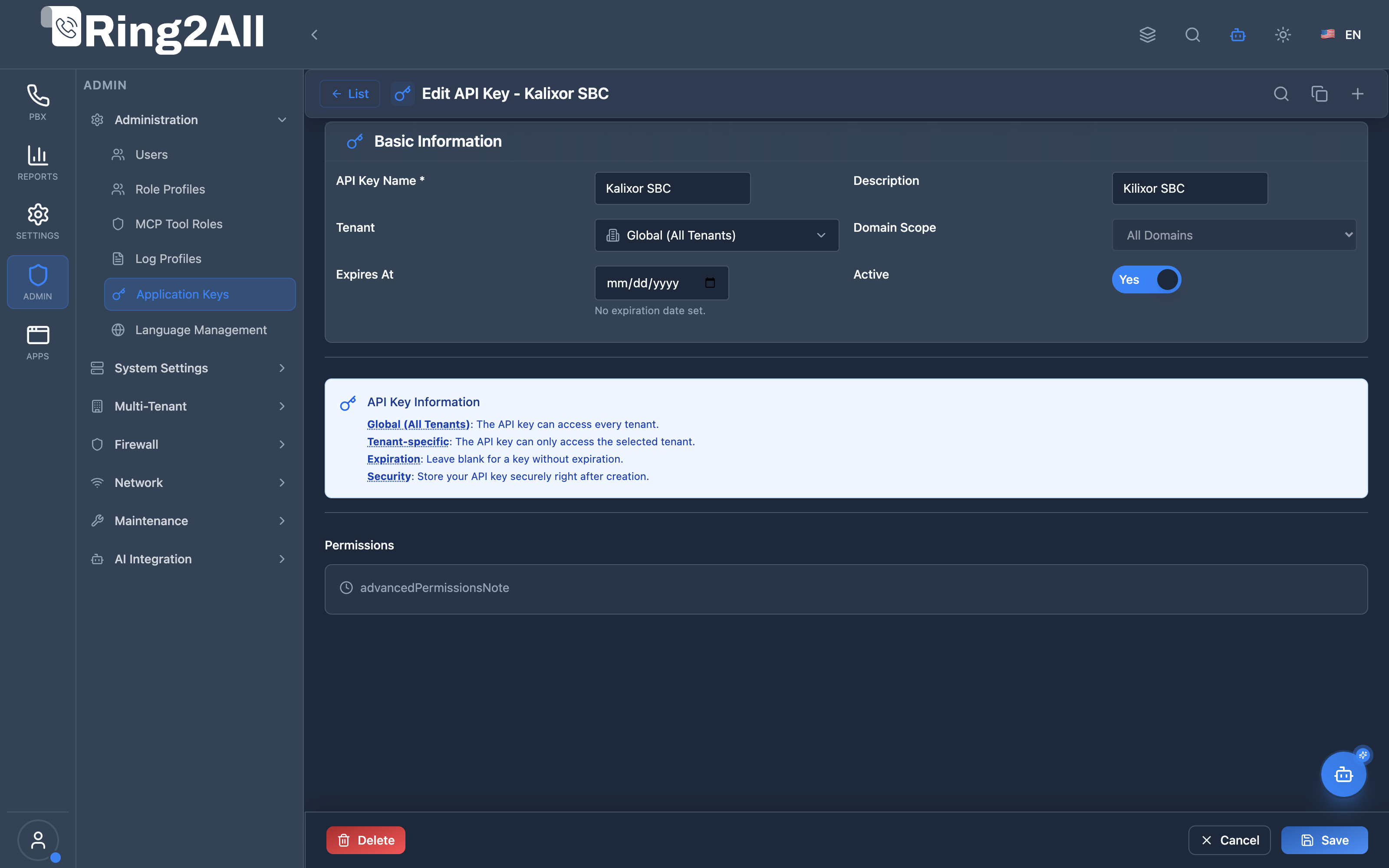Click the Expires At date field

[x=661, y=283]
